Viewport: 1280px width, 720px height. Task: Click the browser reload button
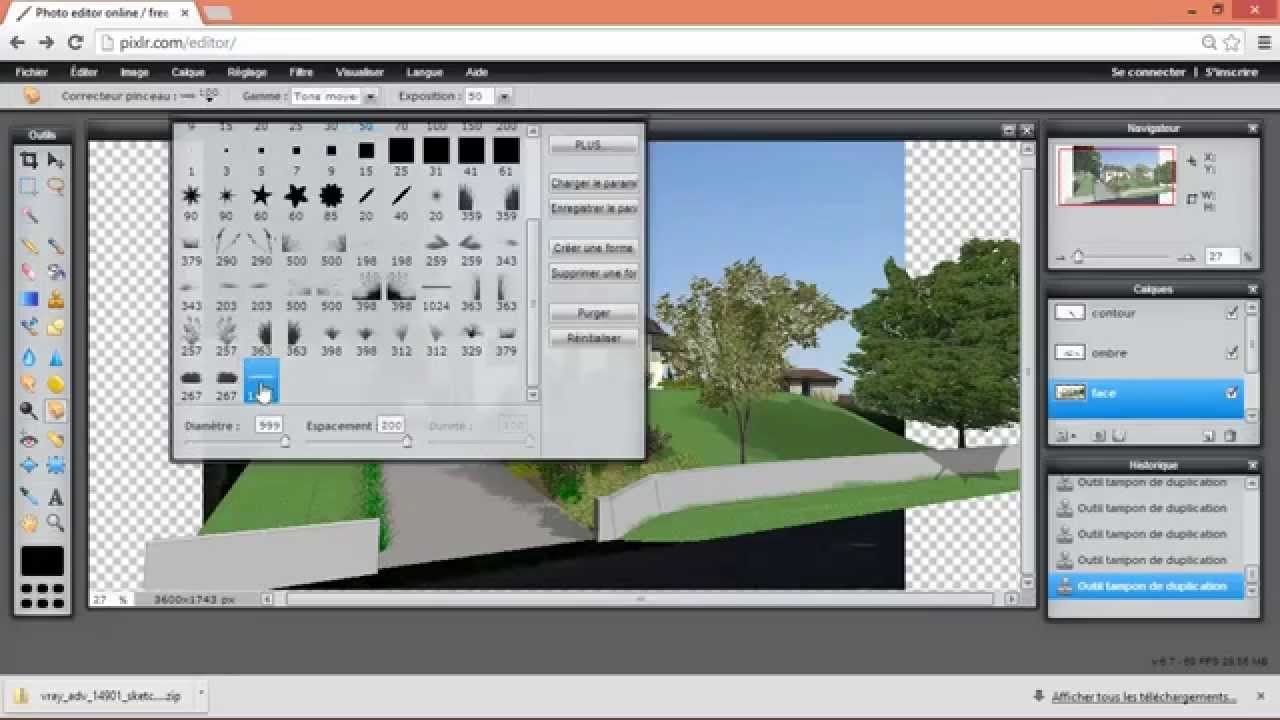tap(75, 42)
